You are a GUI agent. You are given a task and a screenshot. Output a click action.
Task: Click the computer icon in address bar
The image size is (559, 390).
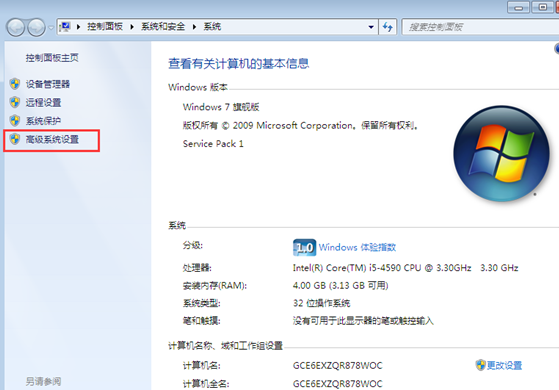[x=65, y=26]
